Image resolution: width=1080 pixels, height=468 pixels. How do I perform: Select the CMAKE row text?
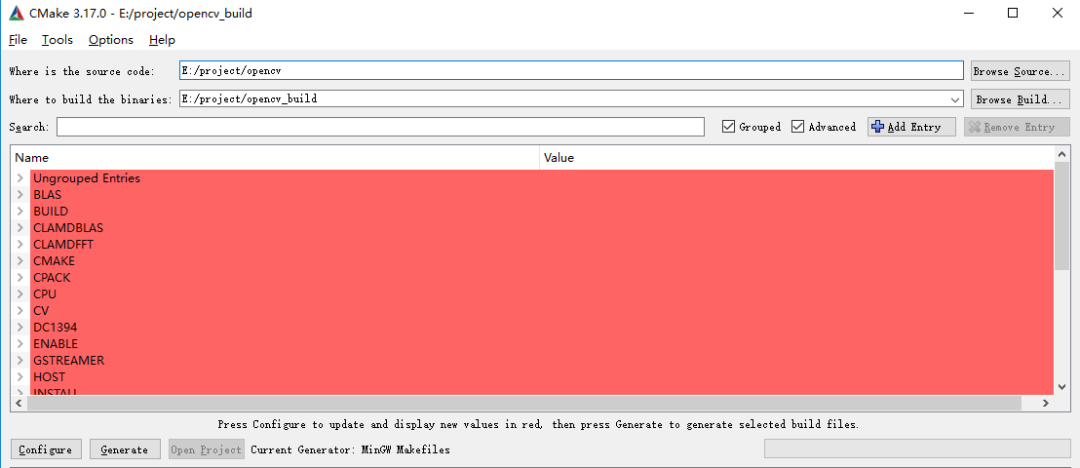(x=54, y=261)
